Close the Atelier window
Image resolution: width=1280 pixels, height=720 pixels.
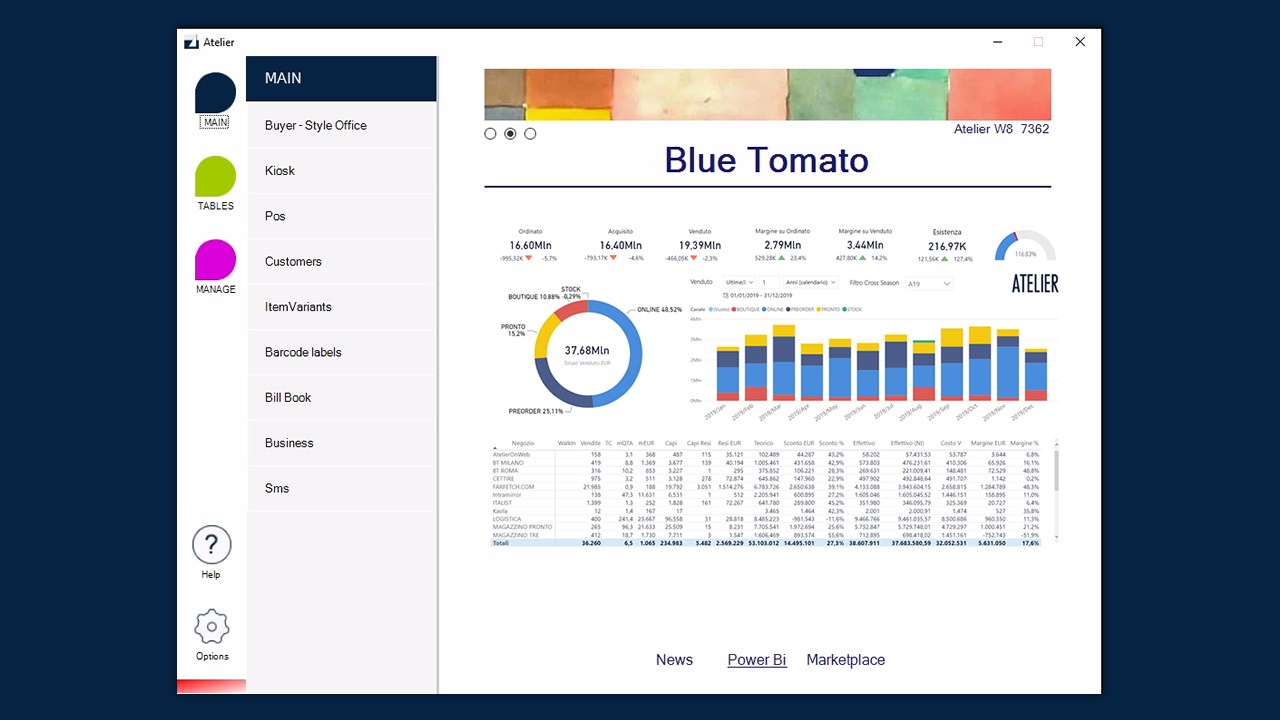coord(1080,42)
